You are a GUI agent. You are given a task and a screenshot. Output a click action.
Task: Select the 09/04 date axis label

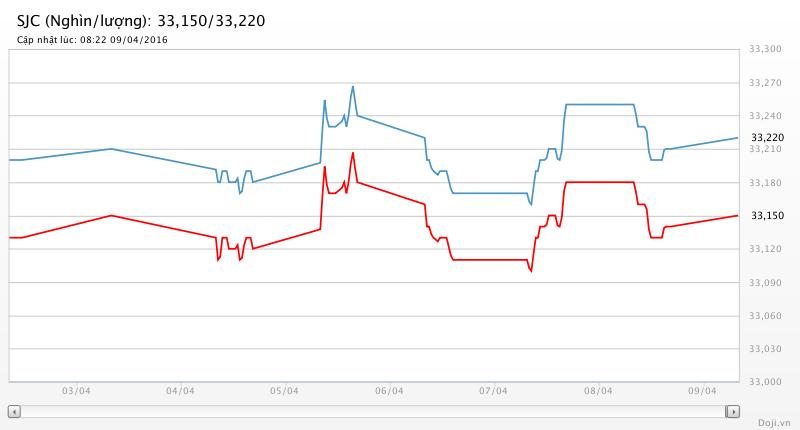(702, 391)
